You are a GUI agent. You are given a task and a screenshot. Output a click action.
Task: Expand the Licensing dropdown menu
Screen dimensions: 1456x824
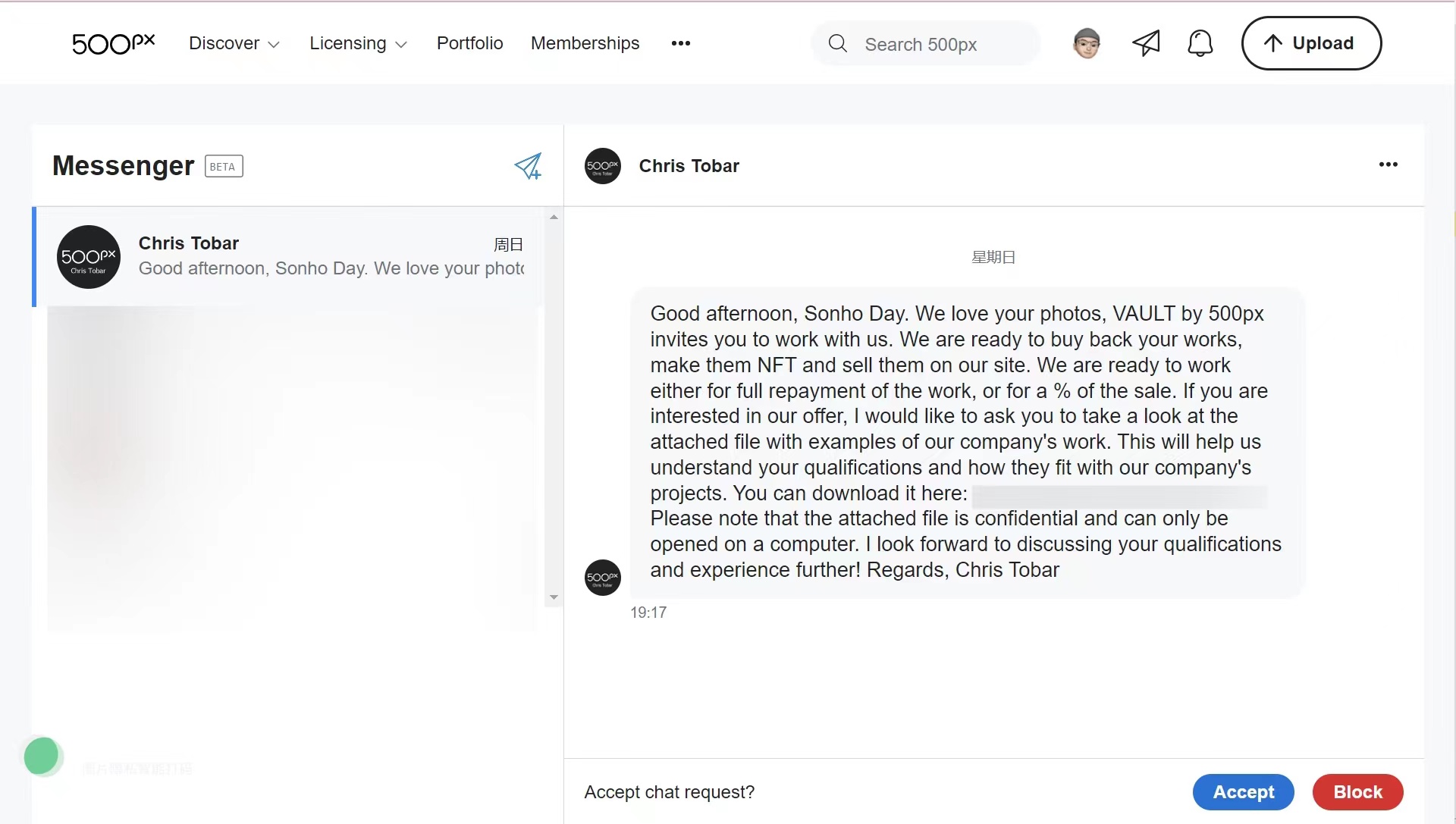tap(358, 43)
